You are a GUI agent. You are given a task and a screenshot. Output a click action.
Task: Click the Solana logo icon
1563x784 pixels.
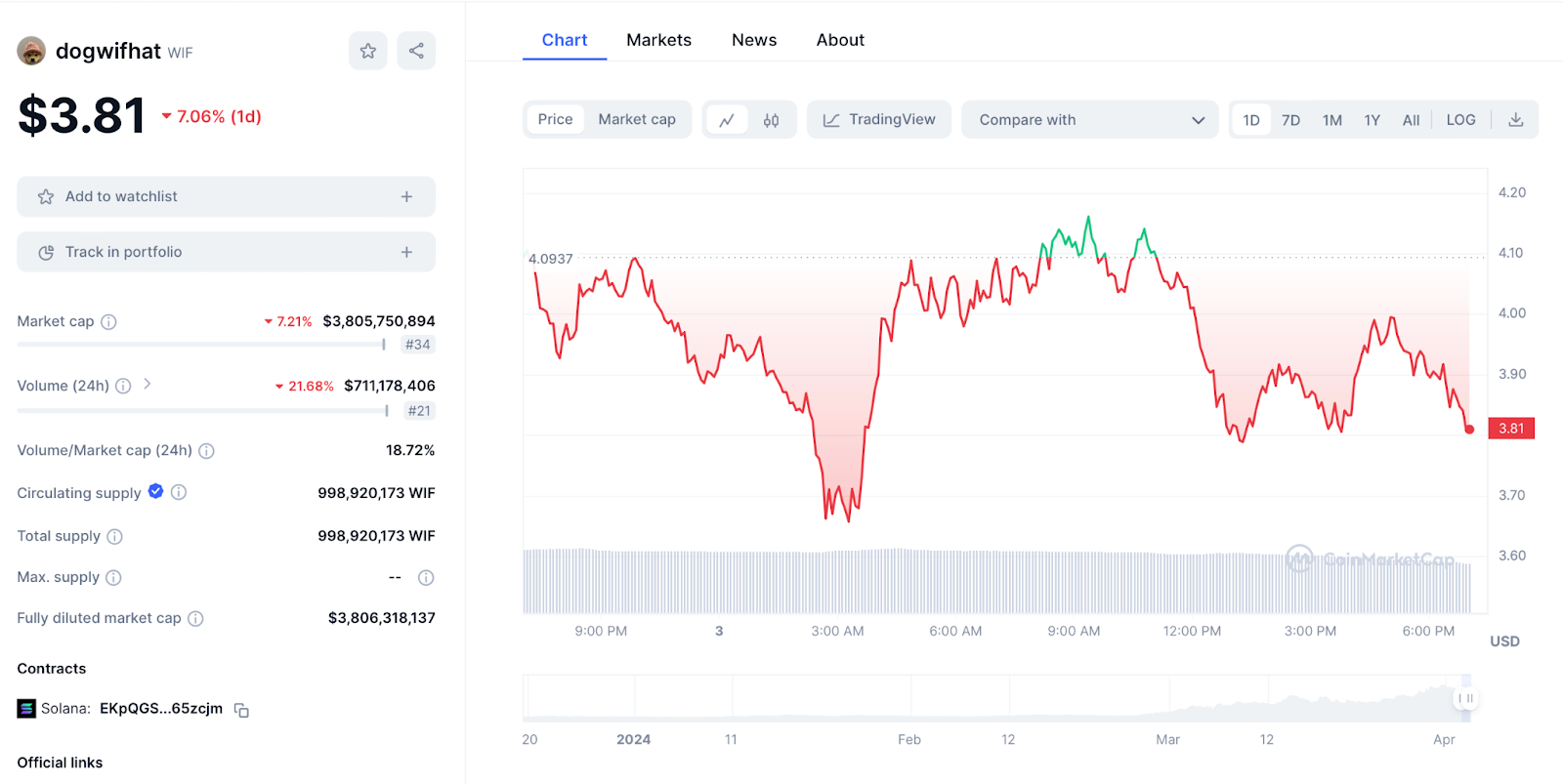tap(26, 709)
